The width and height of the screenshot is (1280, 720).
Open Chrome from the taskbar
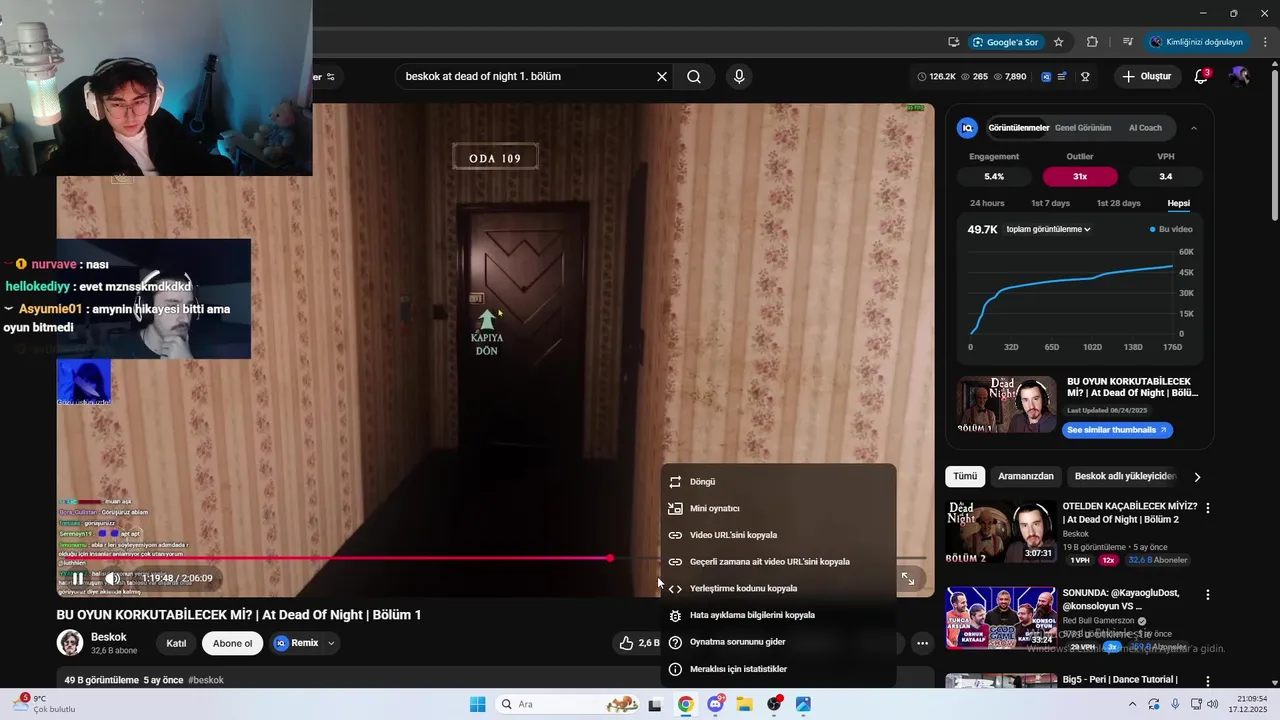tap(685, 704)
